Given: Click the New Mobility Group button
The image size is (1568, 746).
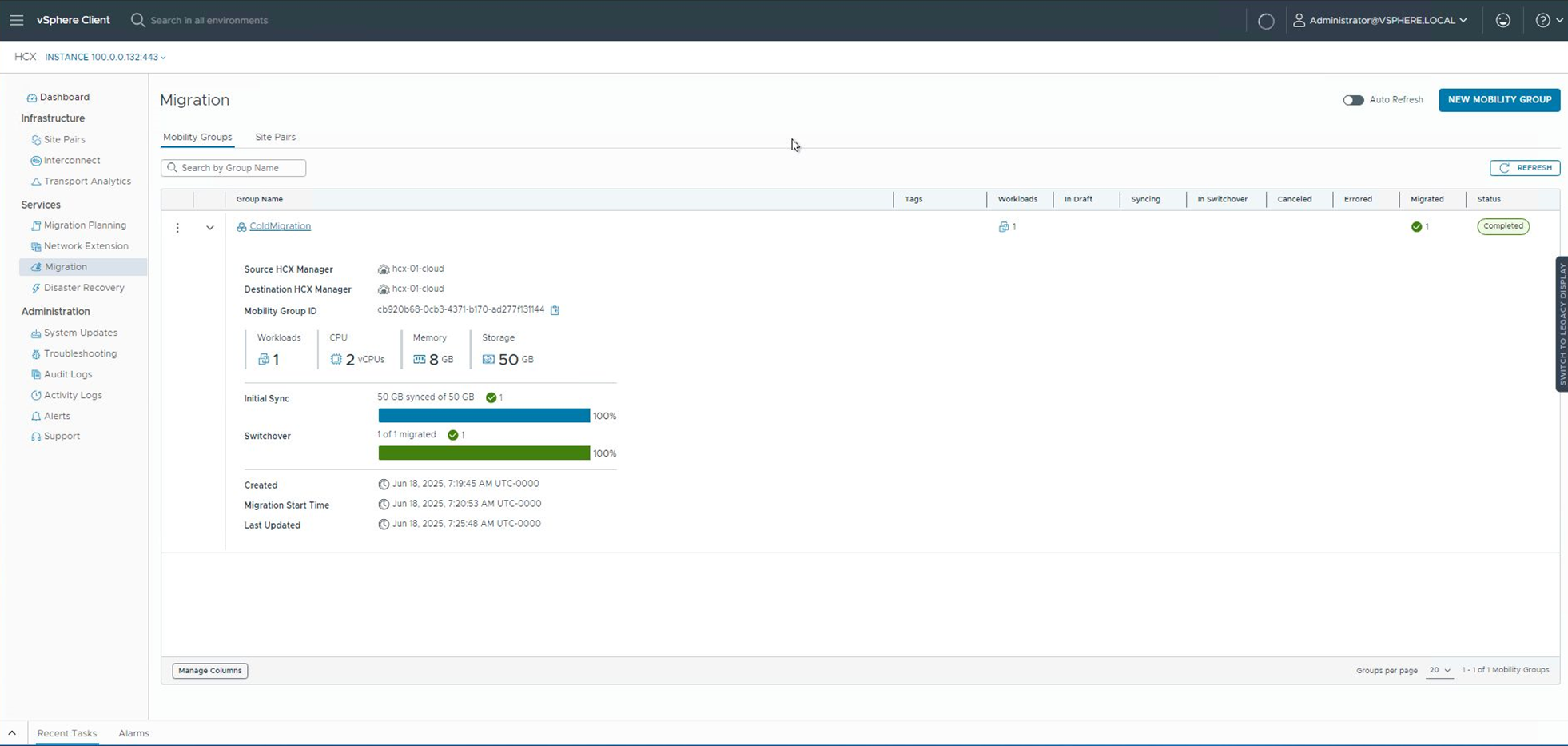Looking at the screenshot, I should point(1498,100).
